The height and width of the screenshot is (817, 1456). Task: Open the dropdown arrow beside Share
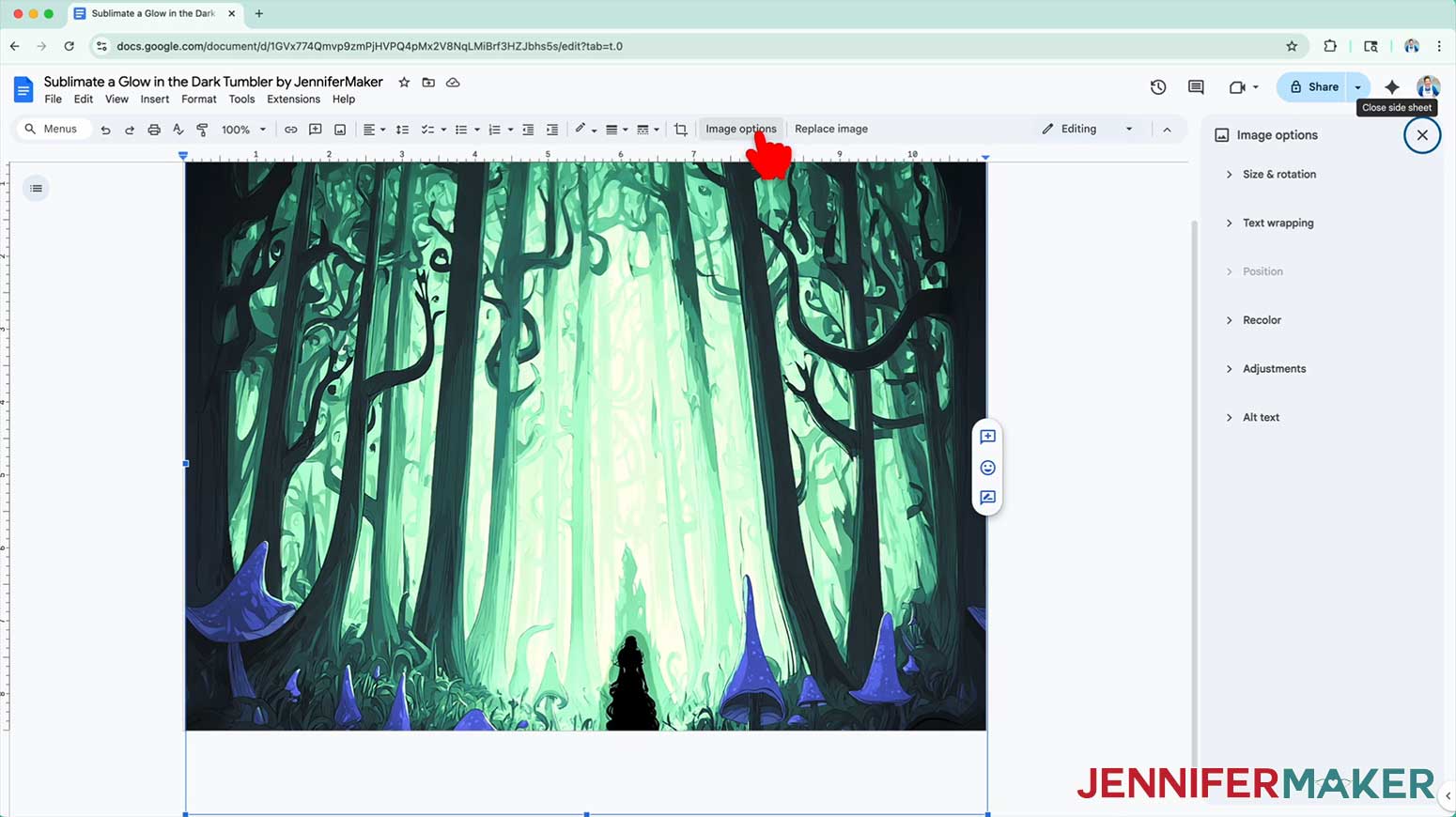pos(1358,87)
